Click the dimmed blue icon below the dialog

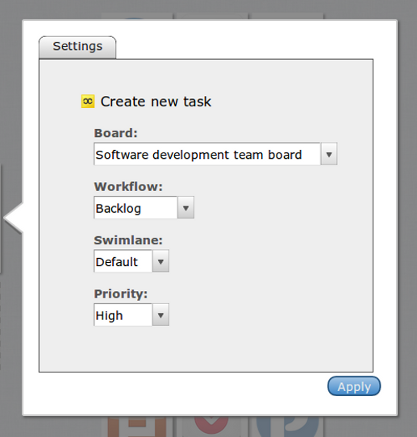(x=288, y=426)
